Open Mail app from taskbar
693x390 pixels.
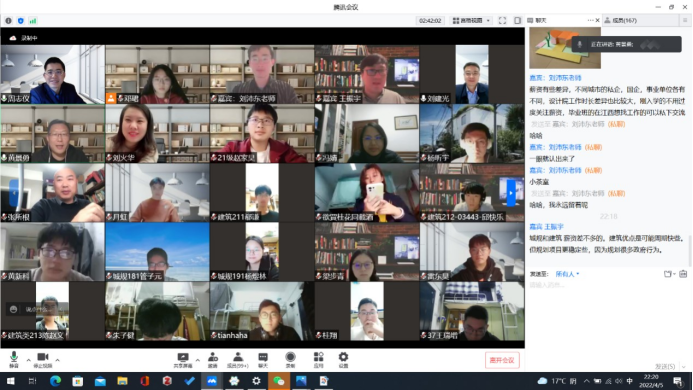(100, 381)
